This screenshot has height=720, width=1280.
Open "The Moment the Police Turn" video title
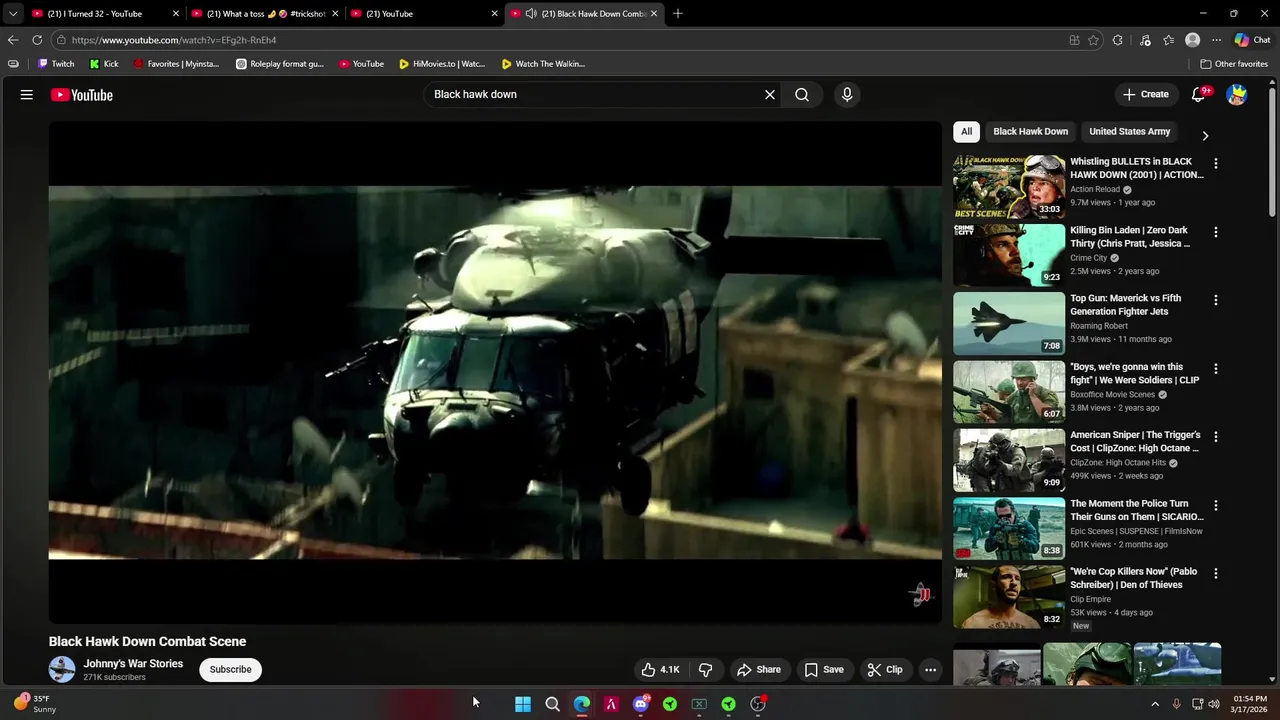(1137, 510)
